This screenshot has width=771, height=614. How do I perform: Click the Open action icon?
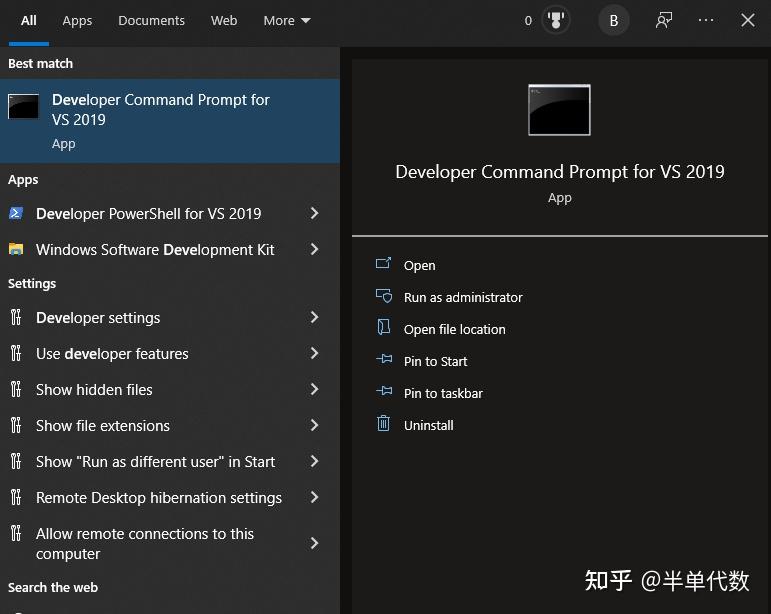click(x=384, y=264)
